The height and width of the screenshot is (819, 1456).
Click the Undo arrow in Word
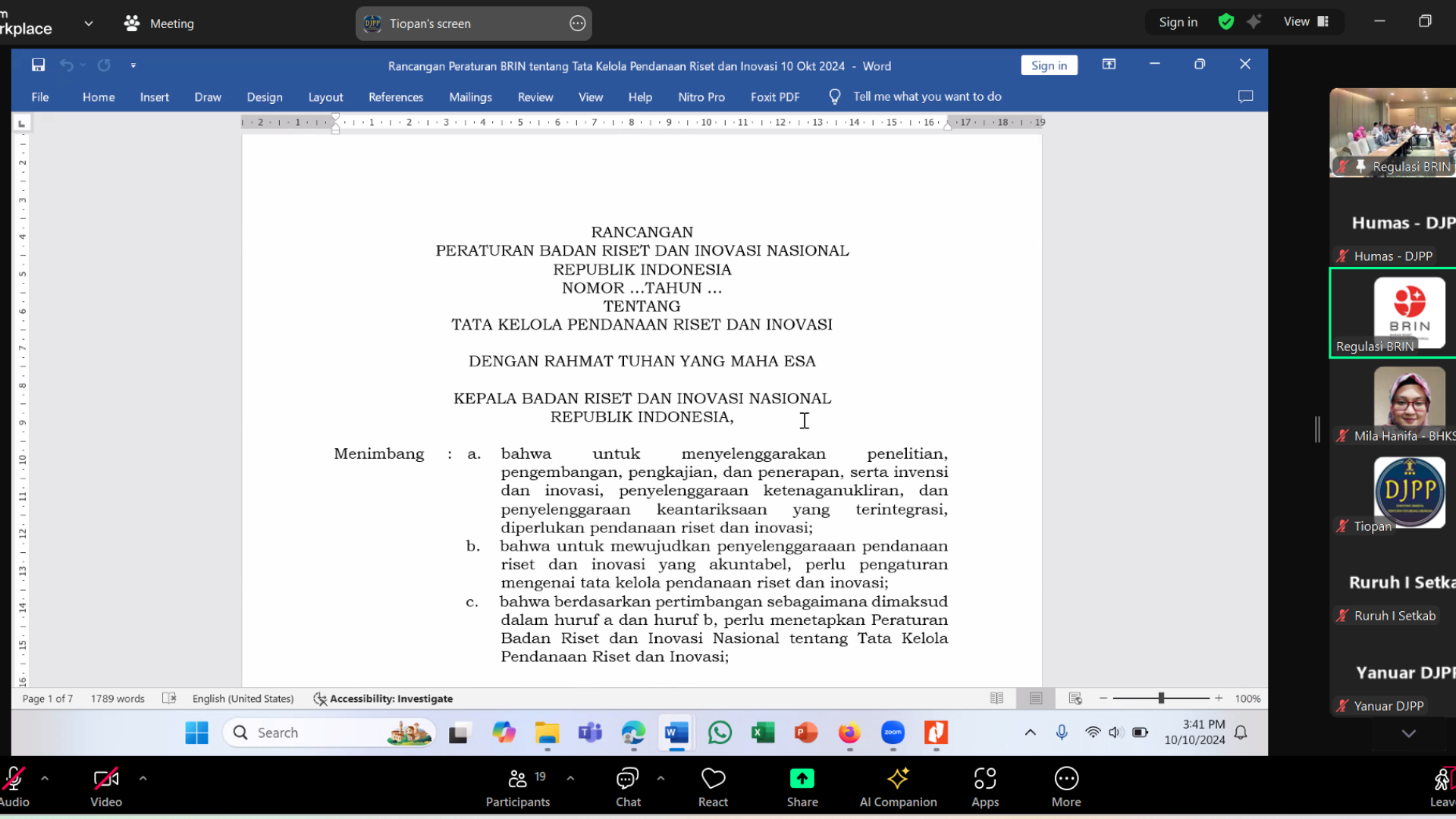(x=67, y=65)
